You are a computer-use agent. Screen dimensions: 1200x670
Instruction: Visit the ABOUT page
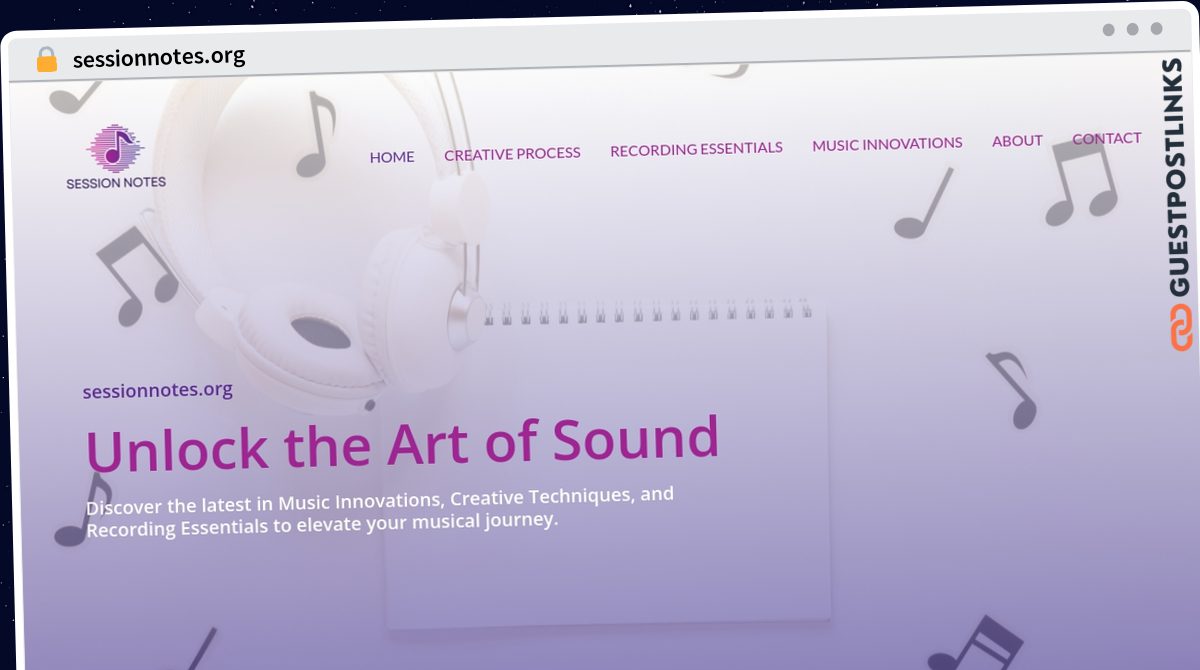[x=1017, y=141]
